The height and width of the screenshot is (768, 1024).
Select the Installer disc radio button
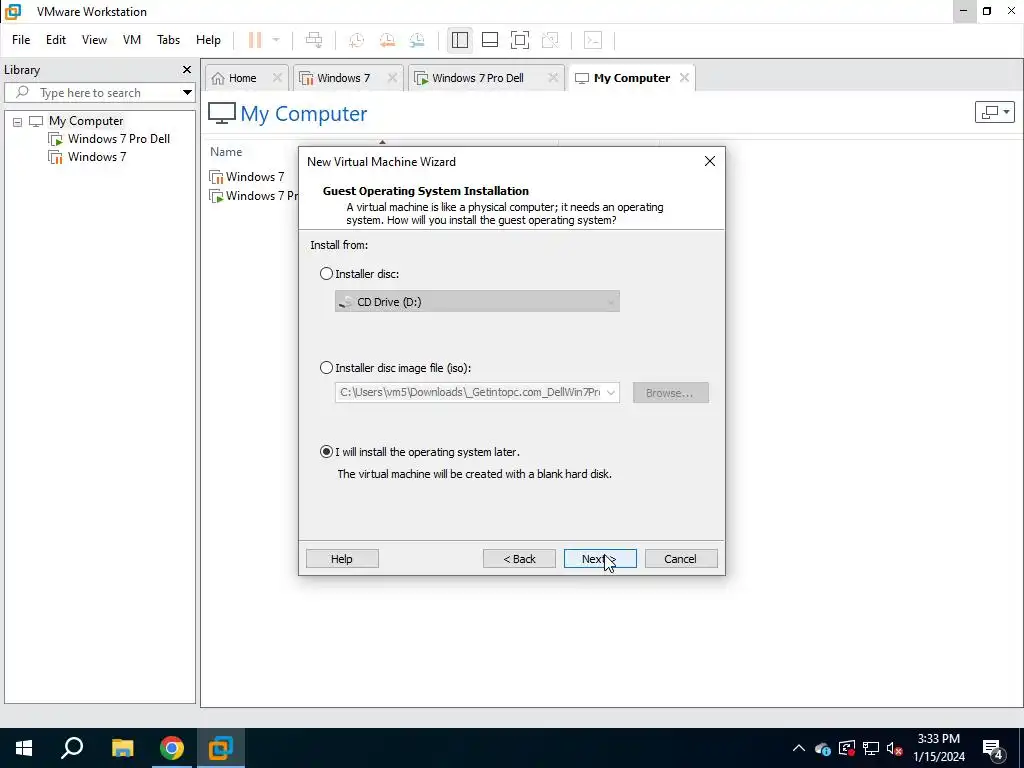327,274
